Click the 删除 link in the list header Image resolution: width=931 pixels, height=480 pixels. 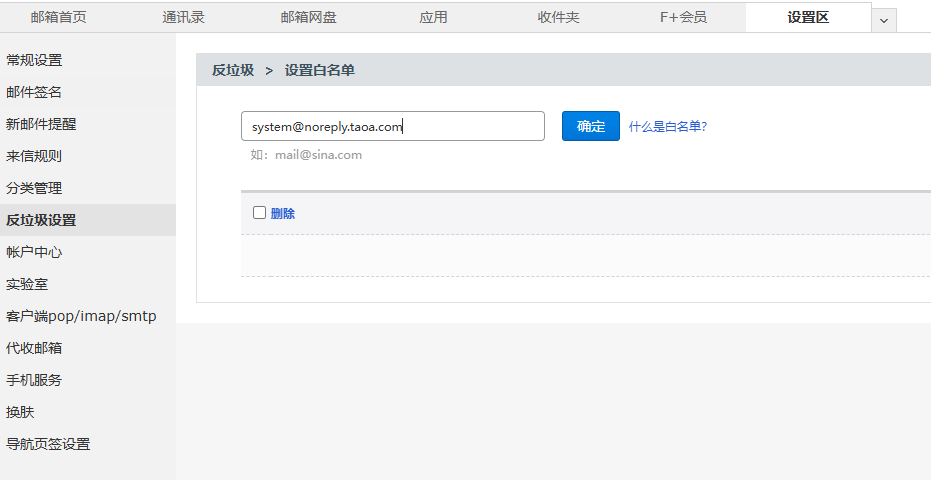(x=283, y=214)
